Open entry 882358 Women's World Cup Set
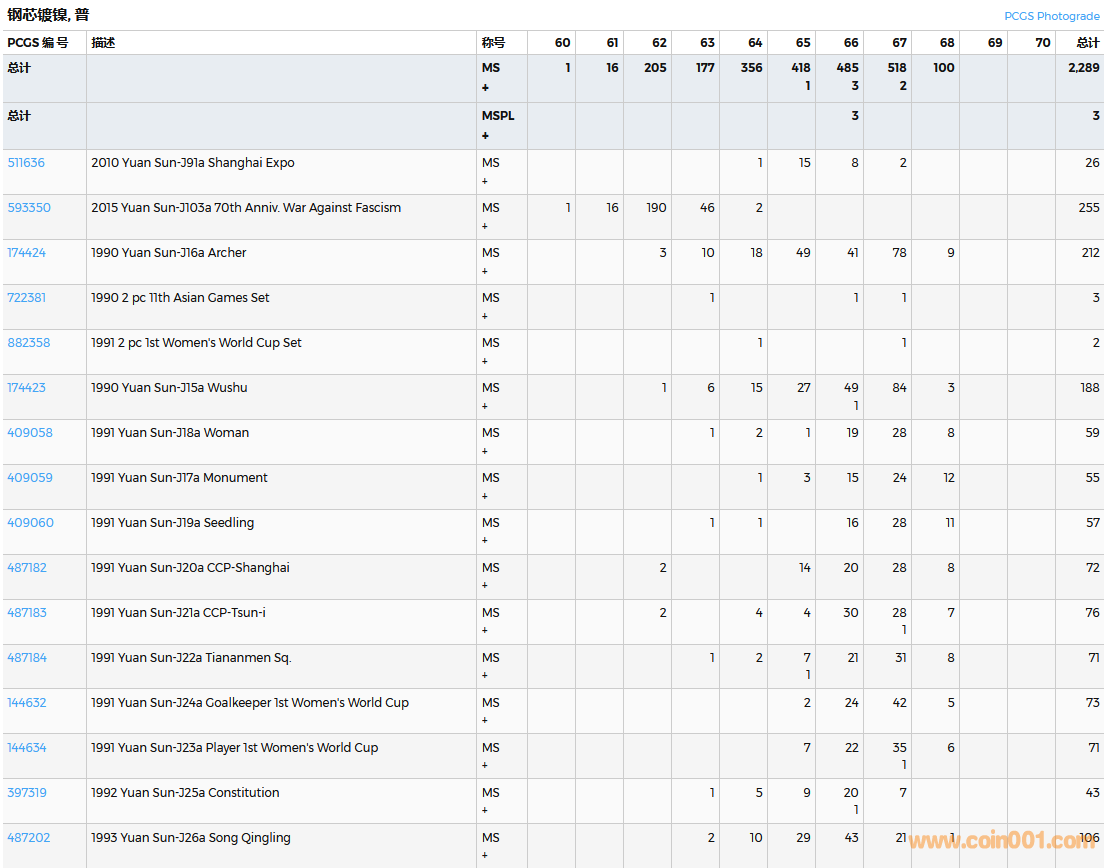Image resolution: width=1108 pixels, height=868 pixels. click(28, 343)
